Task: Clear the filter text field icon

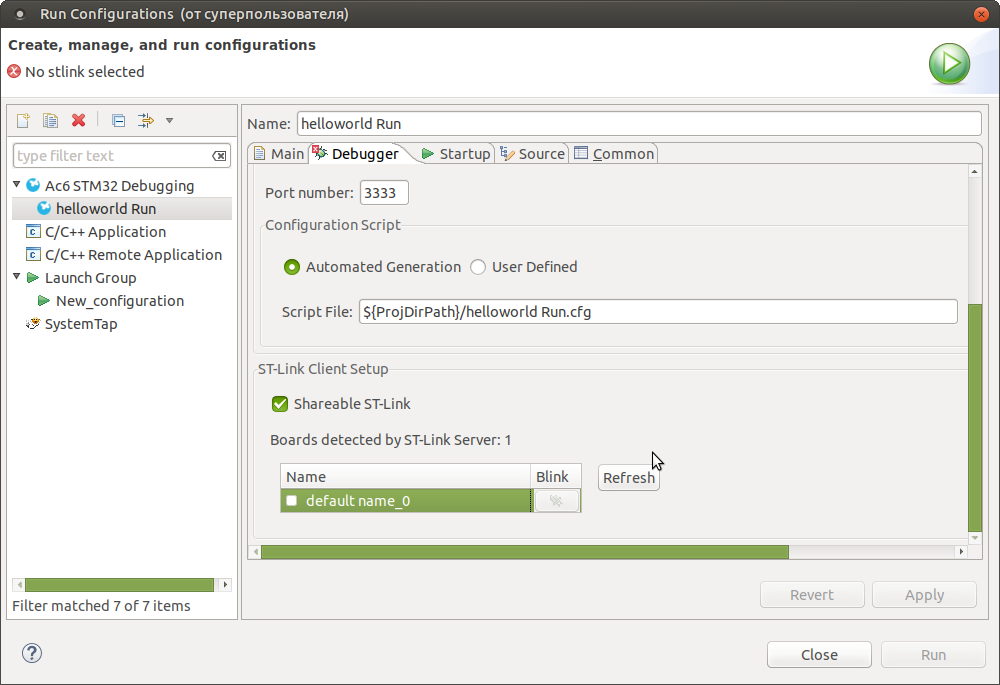Action: [x=220, y=156]
